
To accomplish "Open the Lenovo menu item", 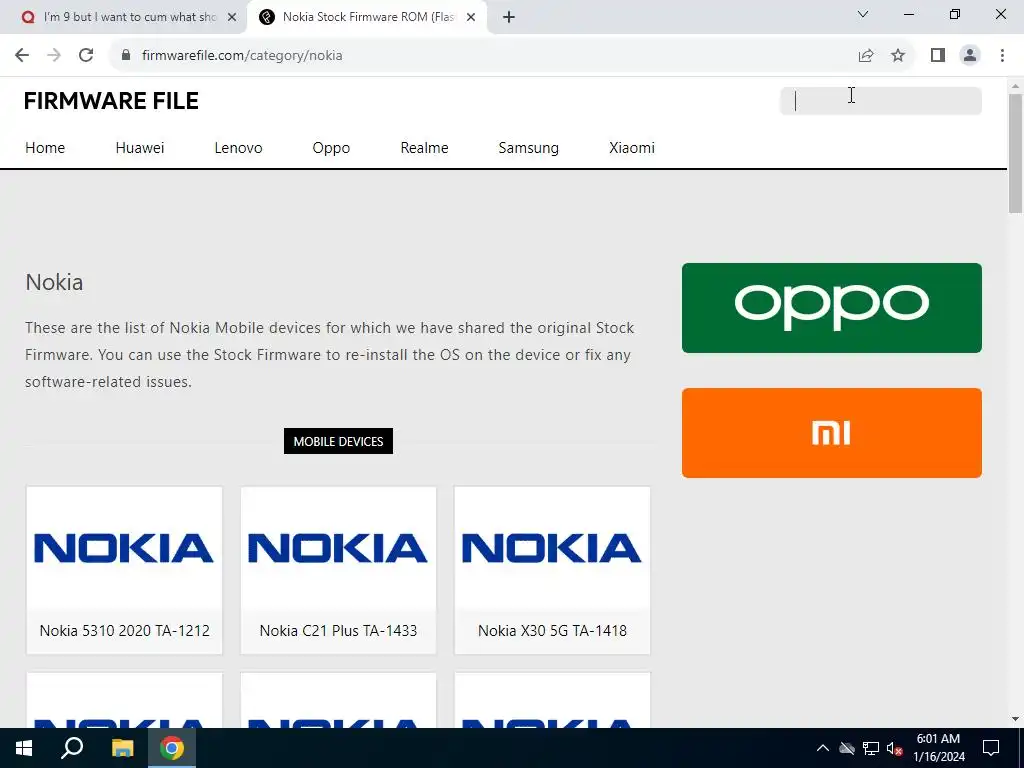I will point(238,148).
